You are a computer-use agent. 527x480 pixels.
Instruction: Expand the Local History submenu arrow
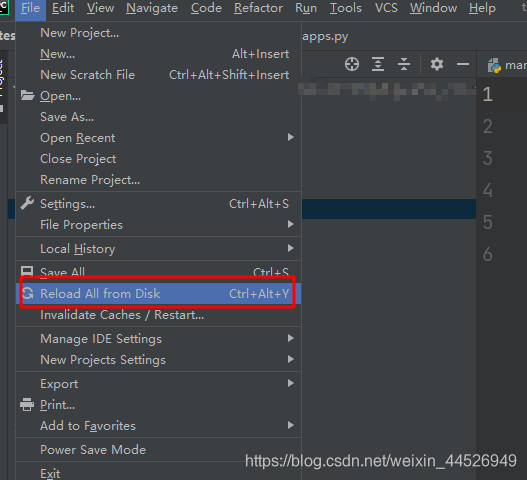click(291, 248)
